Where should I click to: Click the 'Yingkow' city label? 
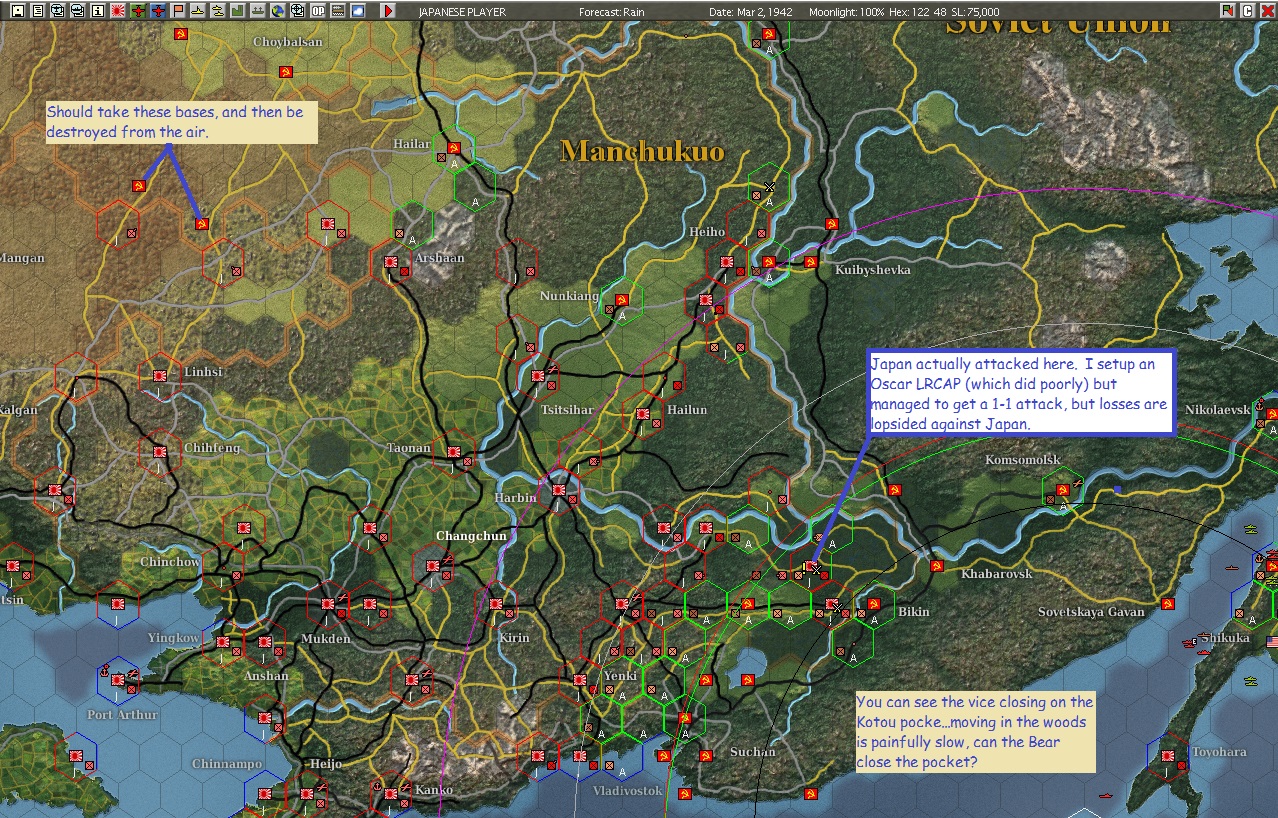click(173, 638)
